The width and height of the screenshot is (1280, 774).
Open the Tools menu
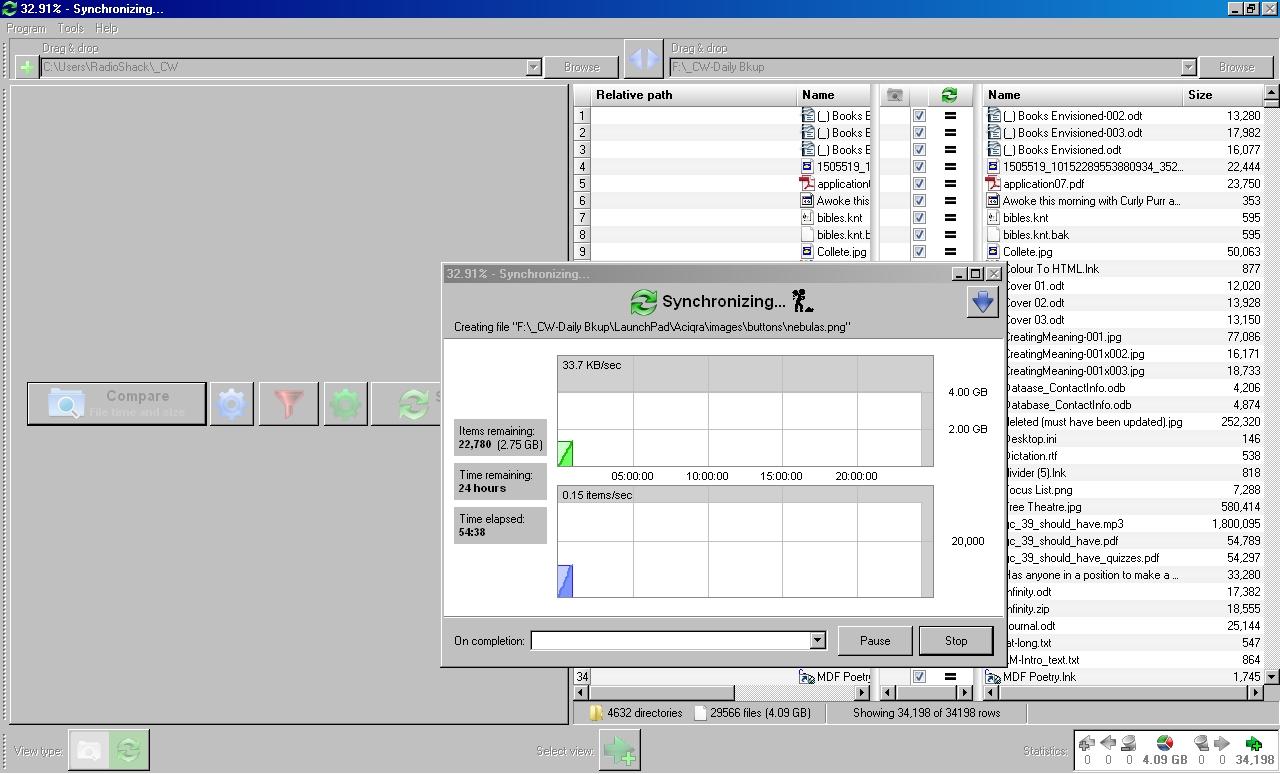click(x=70, y=28)
